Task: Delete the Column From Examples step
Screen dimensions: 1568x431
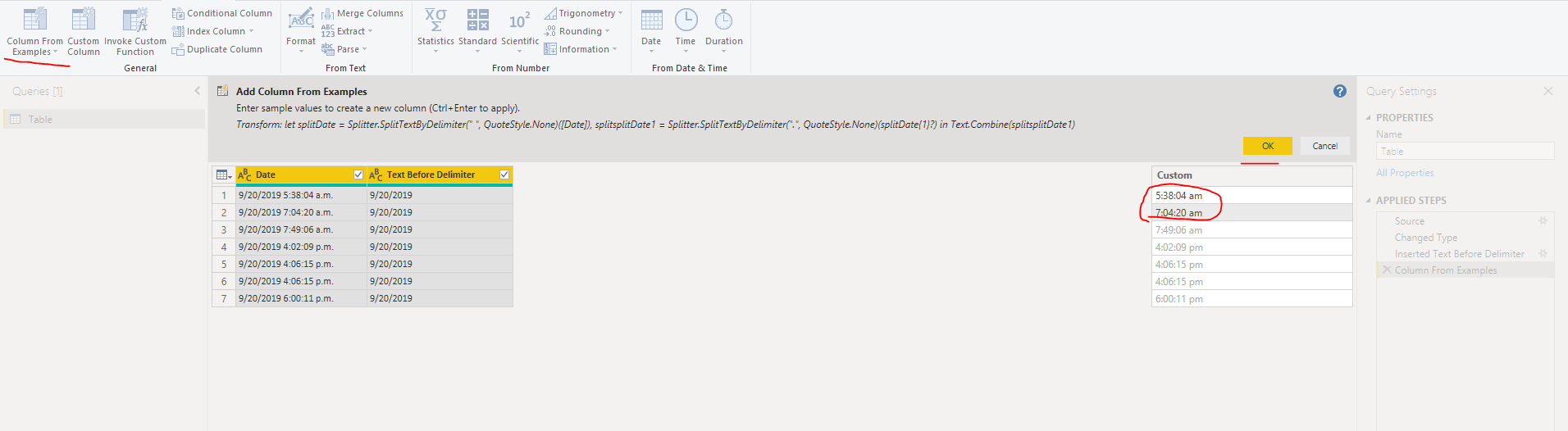Action: 1387,270
